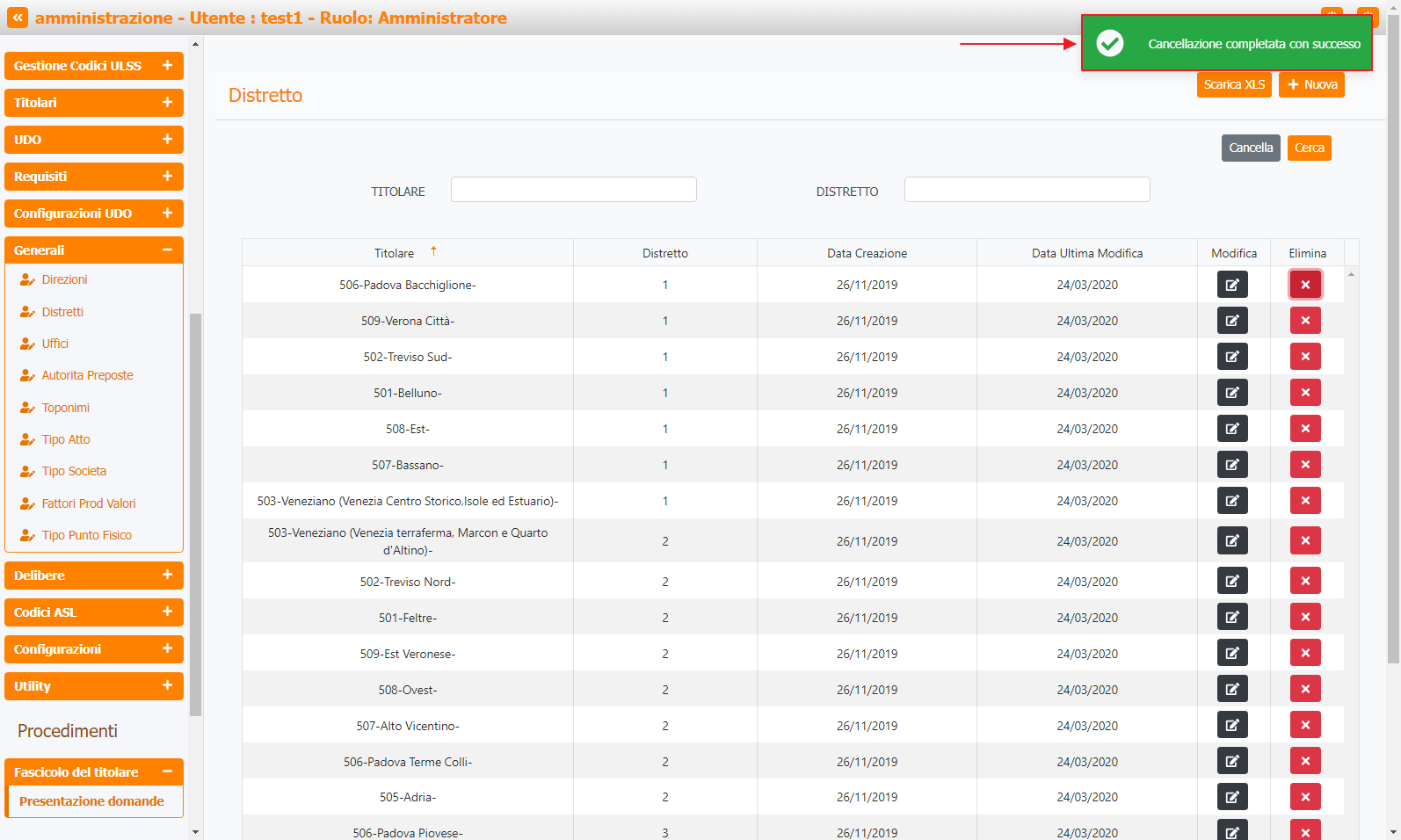1401x840 pixels.
Task: Expand the Gestione Codici ULSS section
Action: [x=93, y=66]
